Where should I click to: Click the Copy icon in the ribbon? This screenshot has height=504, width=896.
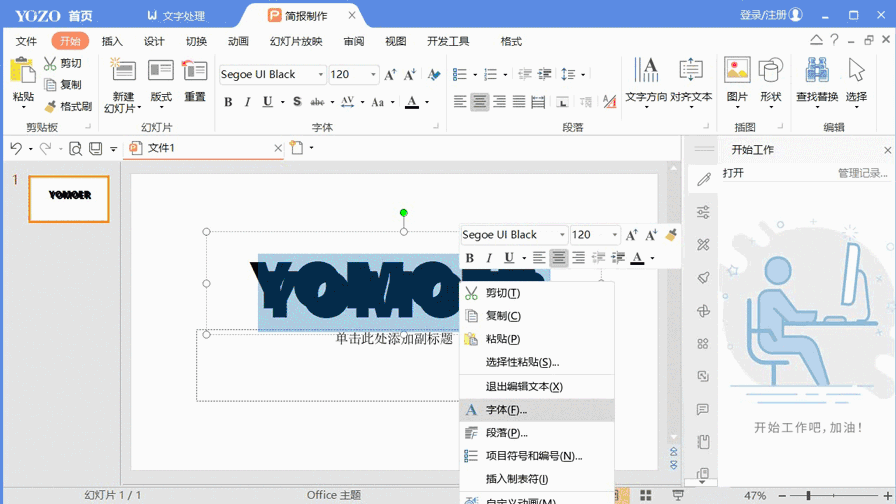(50, 85)
